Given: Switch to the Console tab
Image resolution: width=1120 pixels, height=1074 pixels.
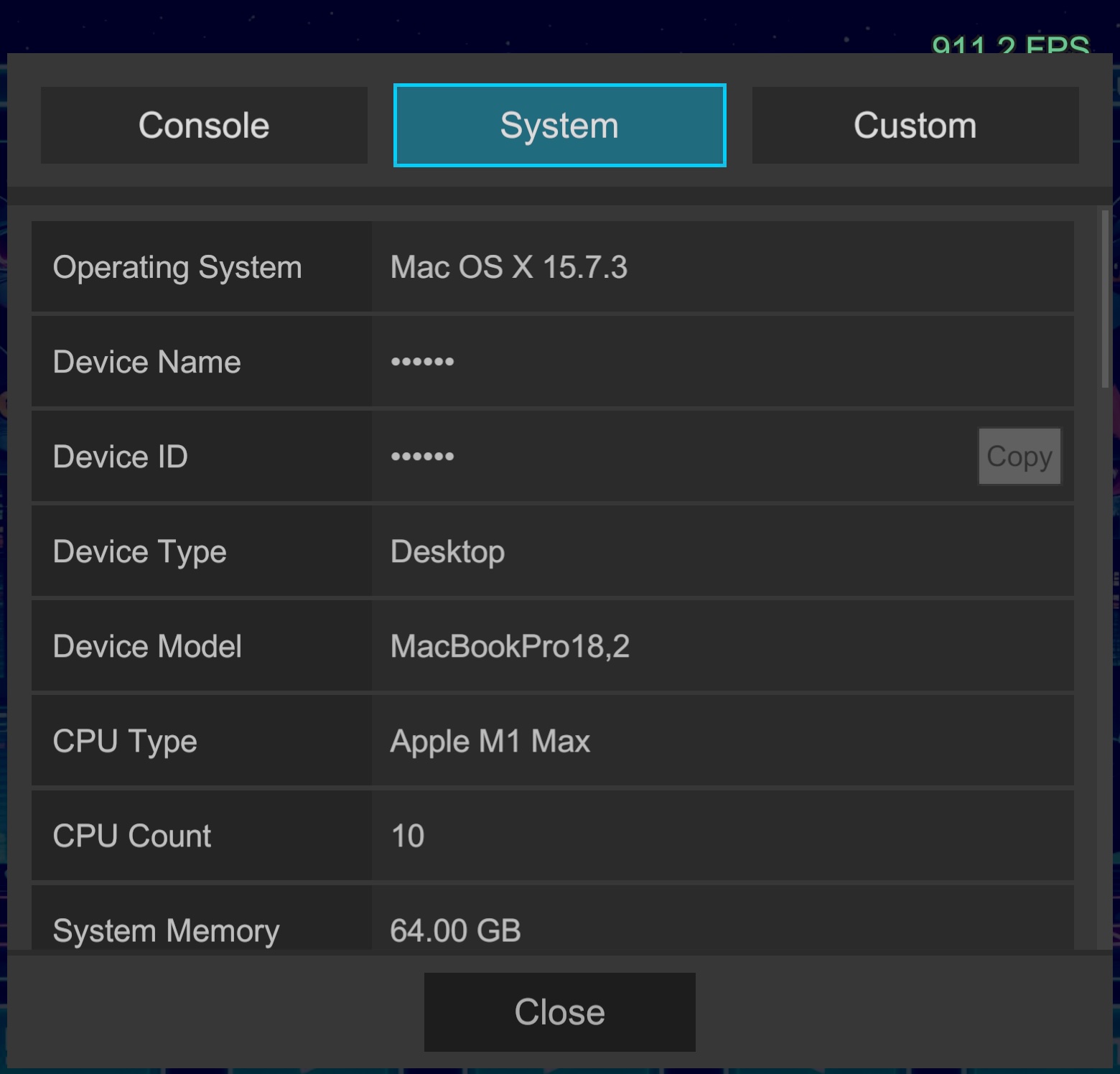Looking at the screenshot, I should pos(204,126).
